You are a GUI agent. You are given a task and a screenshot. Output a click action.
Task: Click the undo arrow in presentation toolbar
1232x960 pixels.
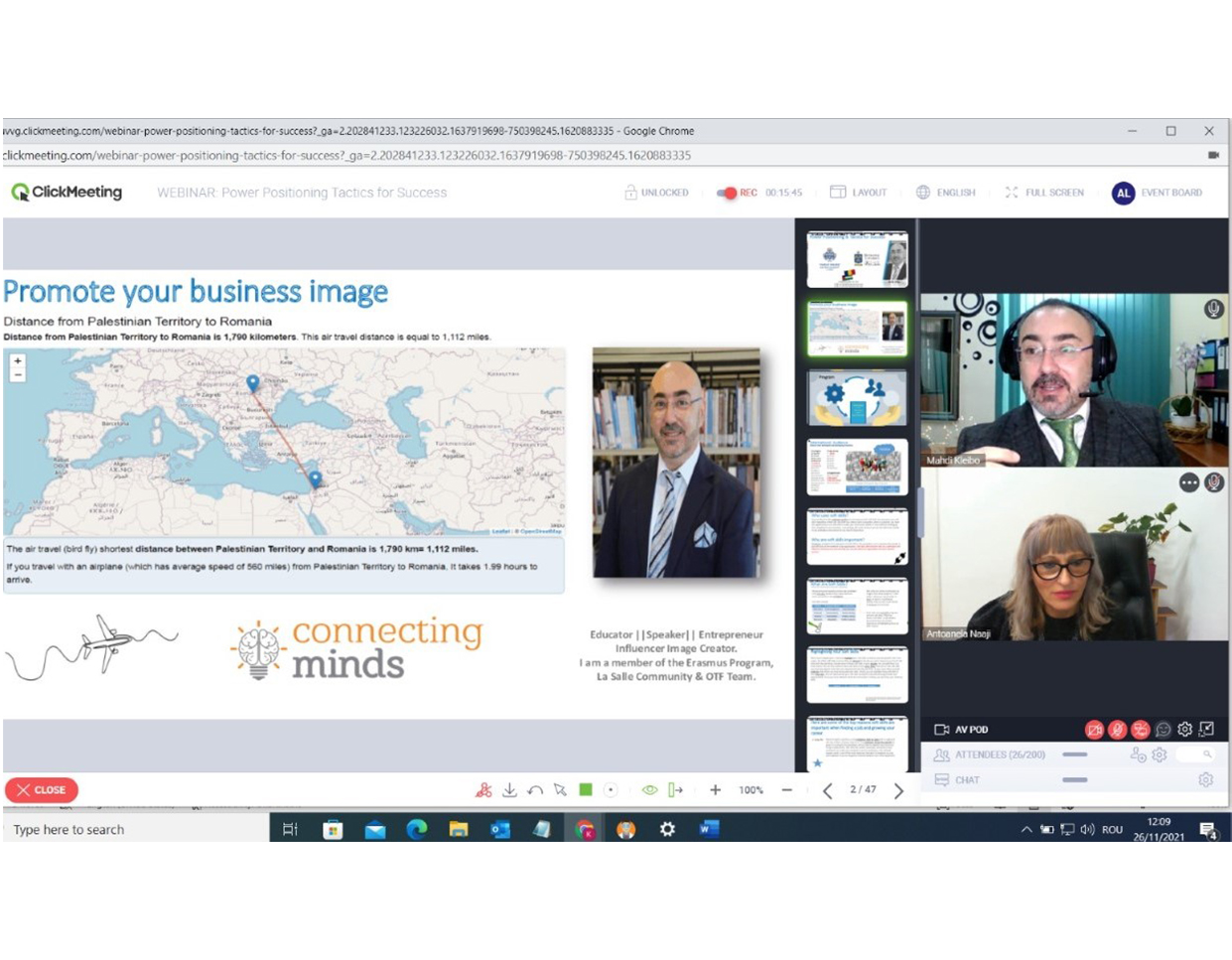tap(535, 790)
